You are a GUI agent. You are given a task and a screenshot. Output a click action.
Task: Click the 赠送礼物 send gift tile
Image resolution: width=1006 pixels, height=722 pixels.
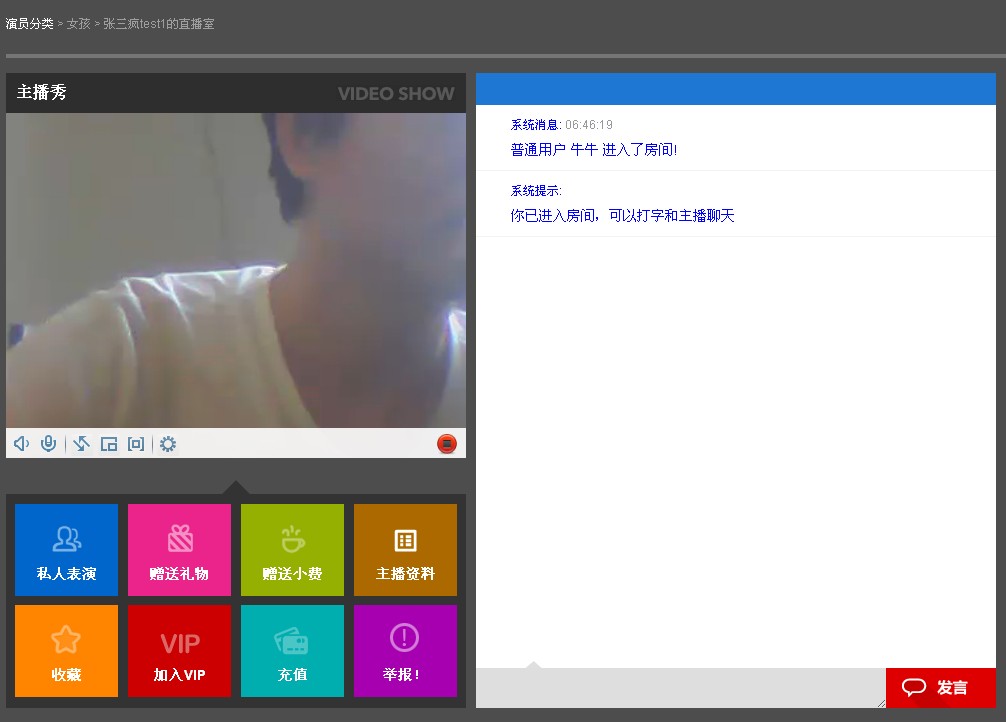179,550
